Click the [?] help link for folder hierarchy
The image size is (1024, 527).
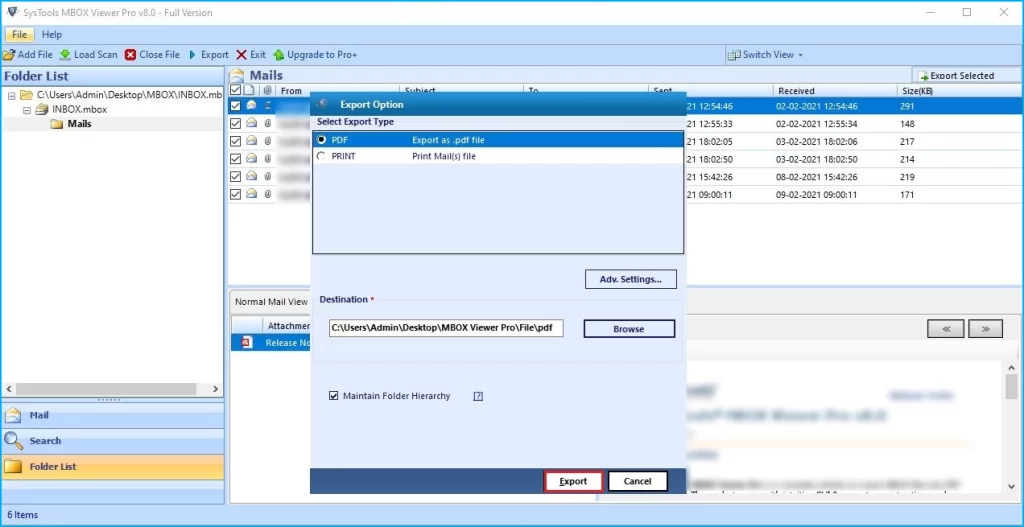click(x=478, y=396)
